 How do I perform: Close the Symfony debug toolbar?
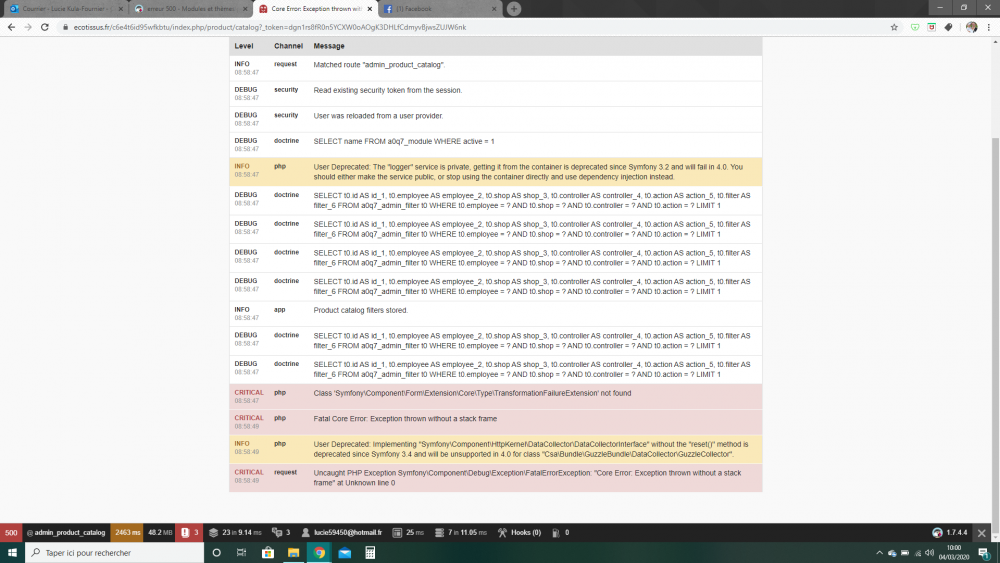point(982,532)
